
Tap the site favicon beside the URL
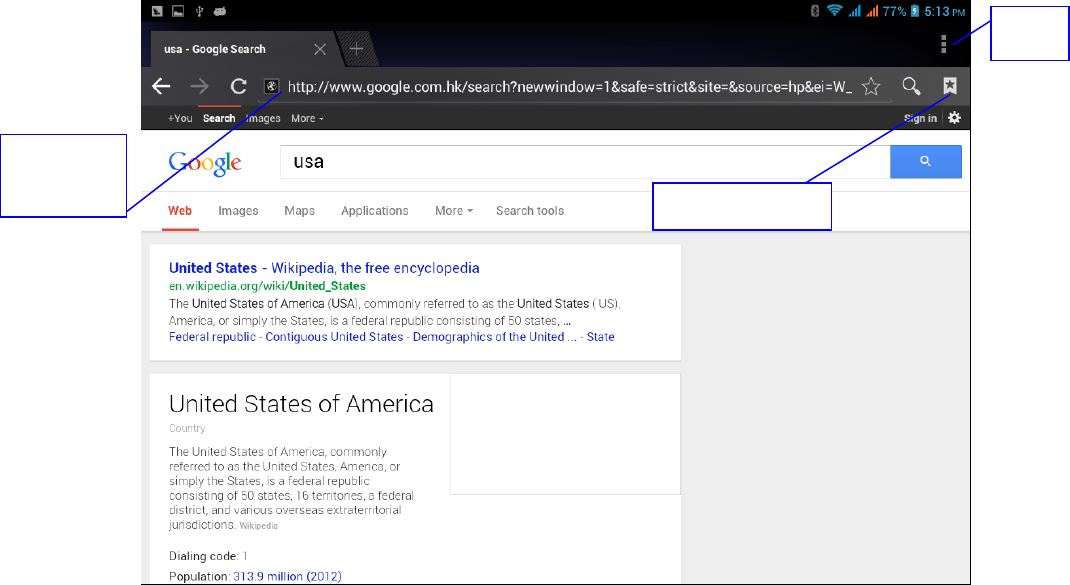[272, 86]
